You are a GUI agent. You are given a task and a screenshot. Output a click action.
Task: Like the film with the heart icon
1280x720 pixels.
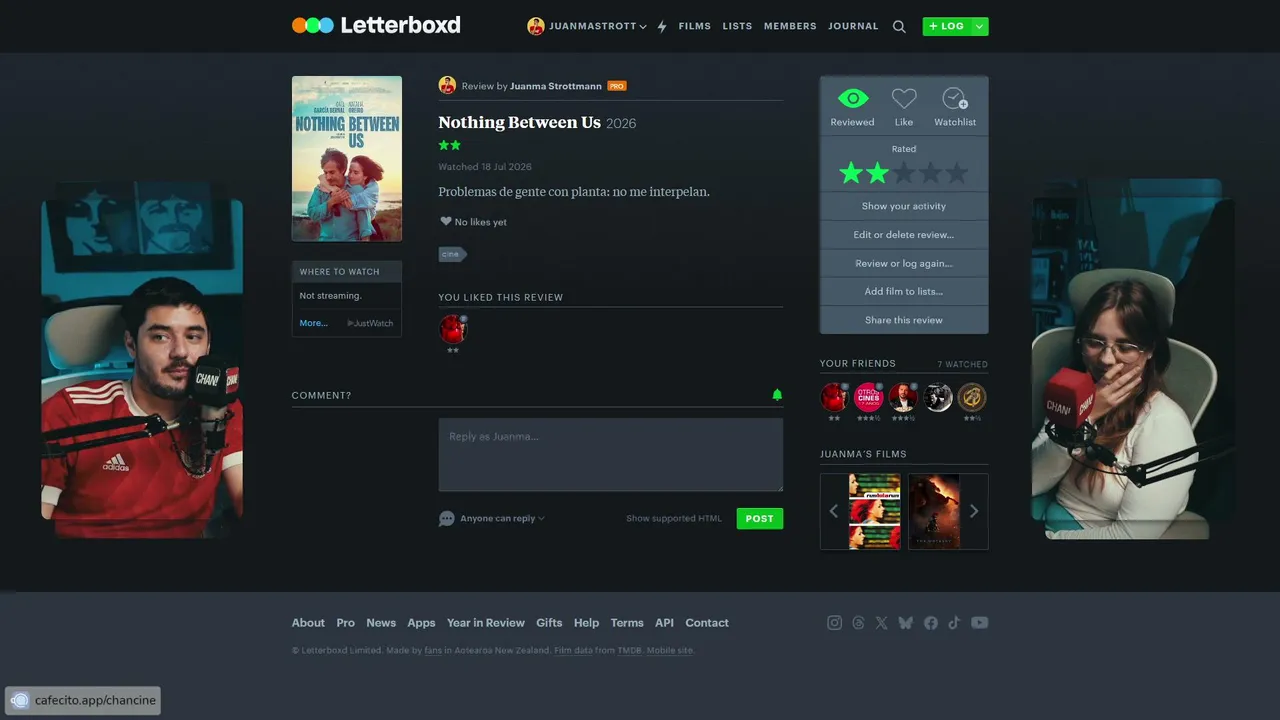coord(904,98)
